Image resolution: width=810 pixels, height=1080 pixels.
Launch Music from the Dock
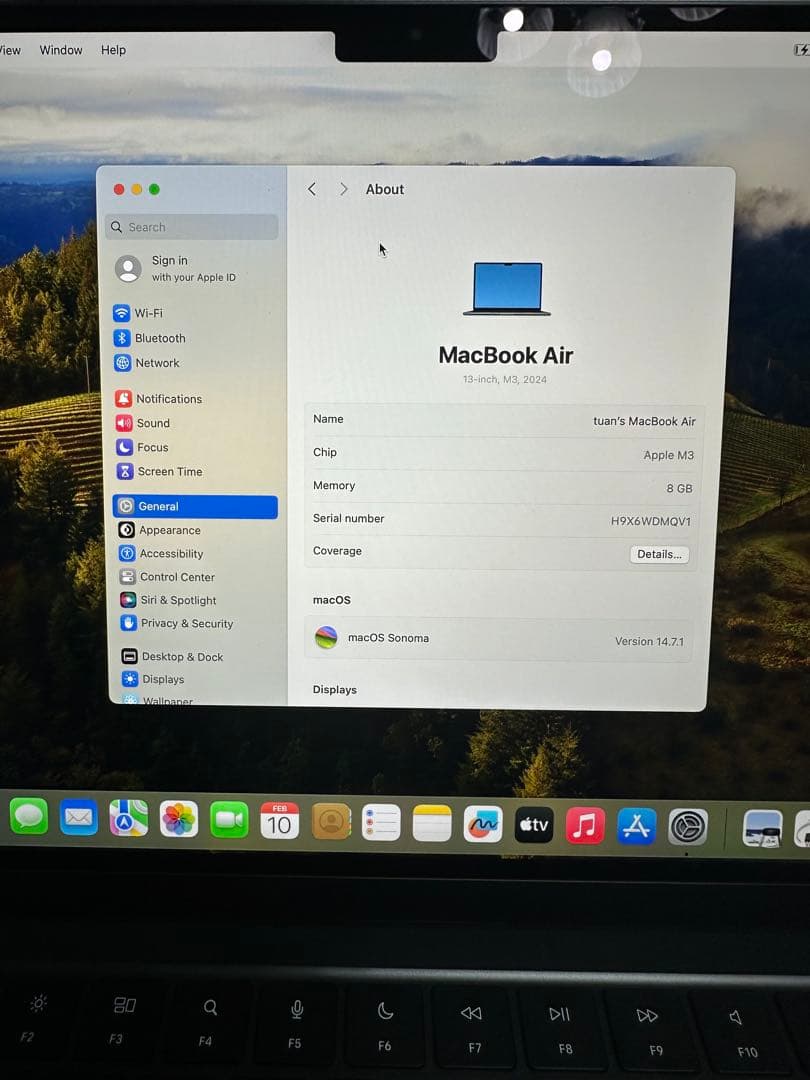[585, 825]
